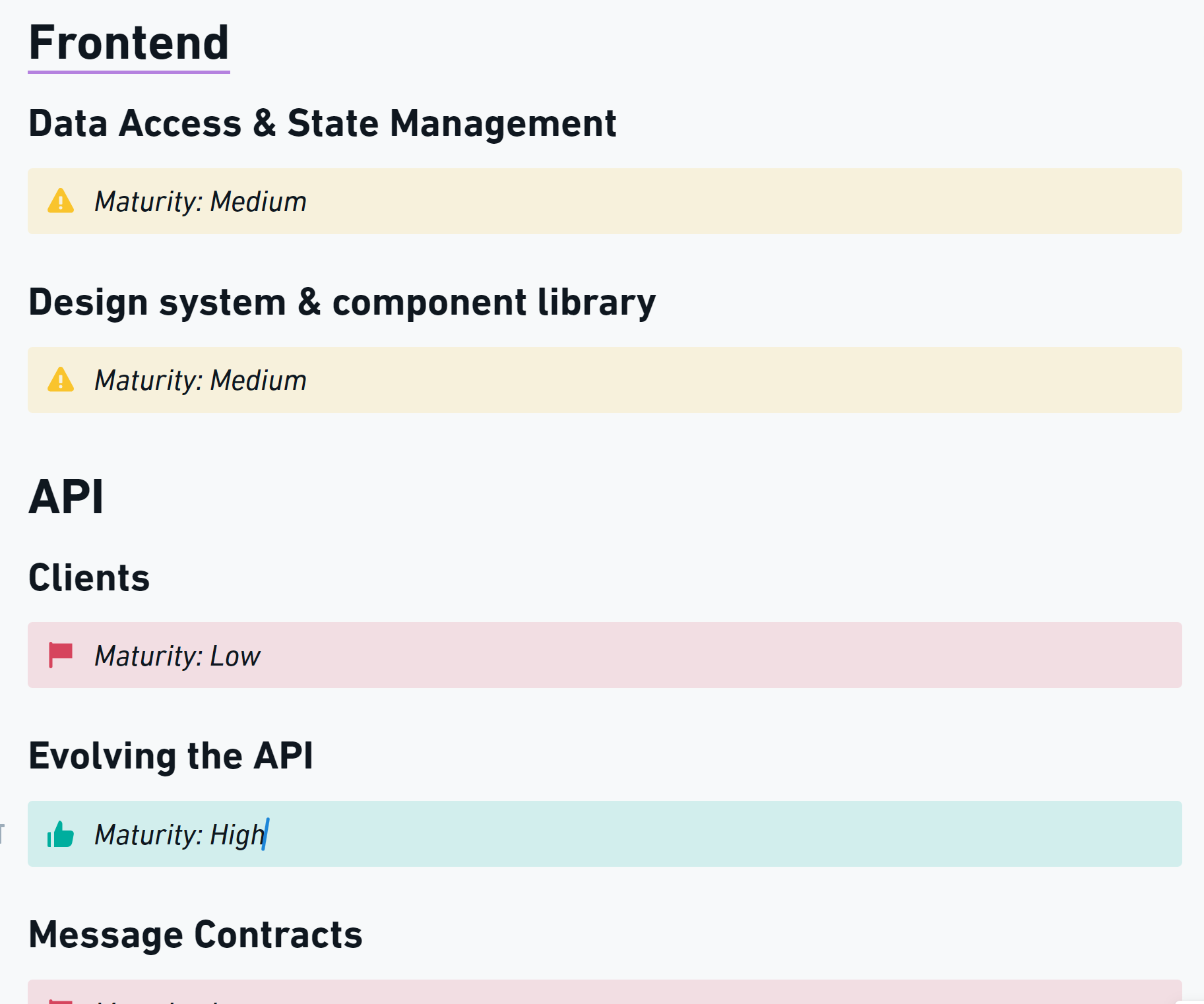The width and height of the screenshot is (1204, 1004).
Task: Click the word Maturity in Evolving the API callout
Action: (x=147, y=835)
